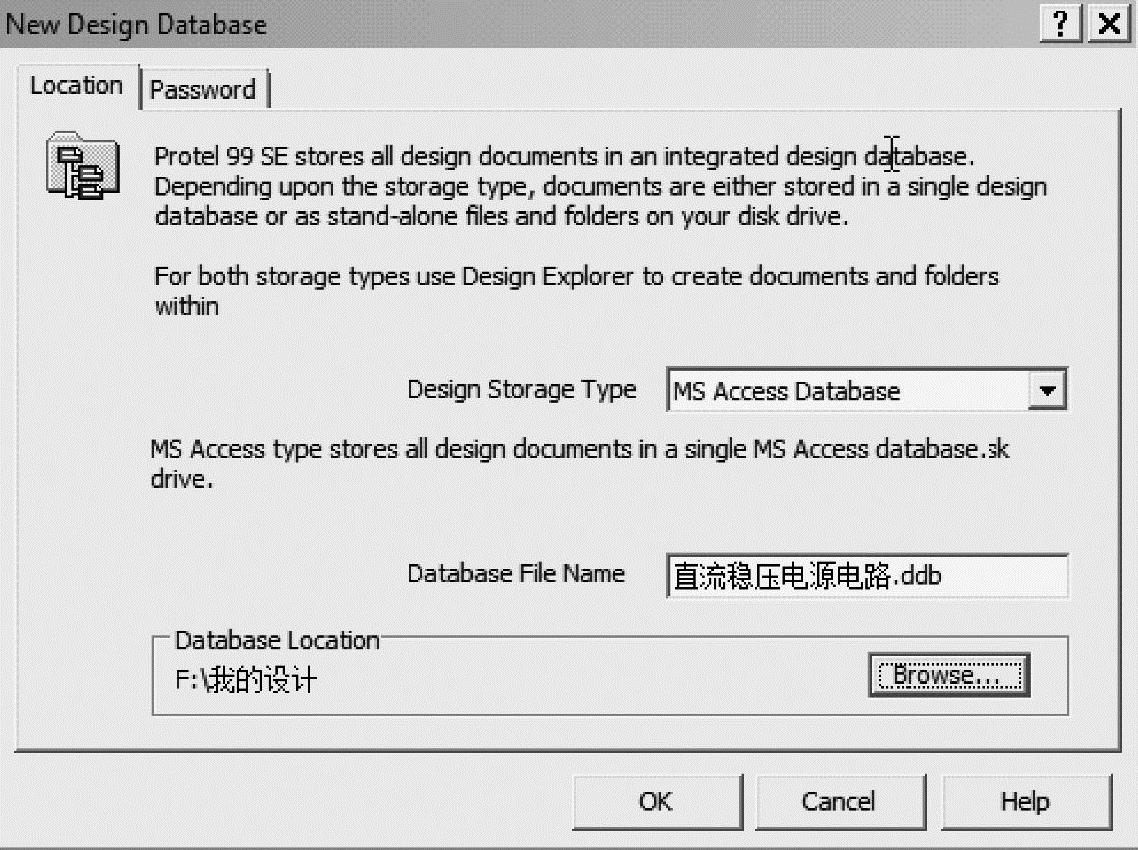1138x850 pixels.
Task: Click the F:\我的设计 location path text
Action: click(246, 682)
